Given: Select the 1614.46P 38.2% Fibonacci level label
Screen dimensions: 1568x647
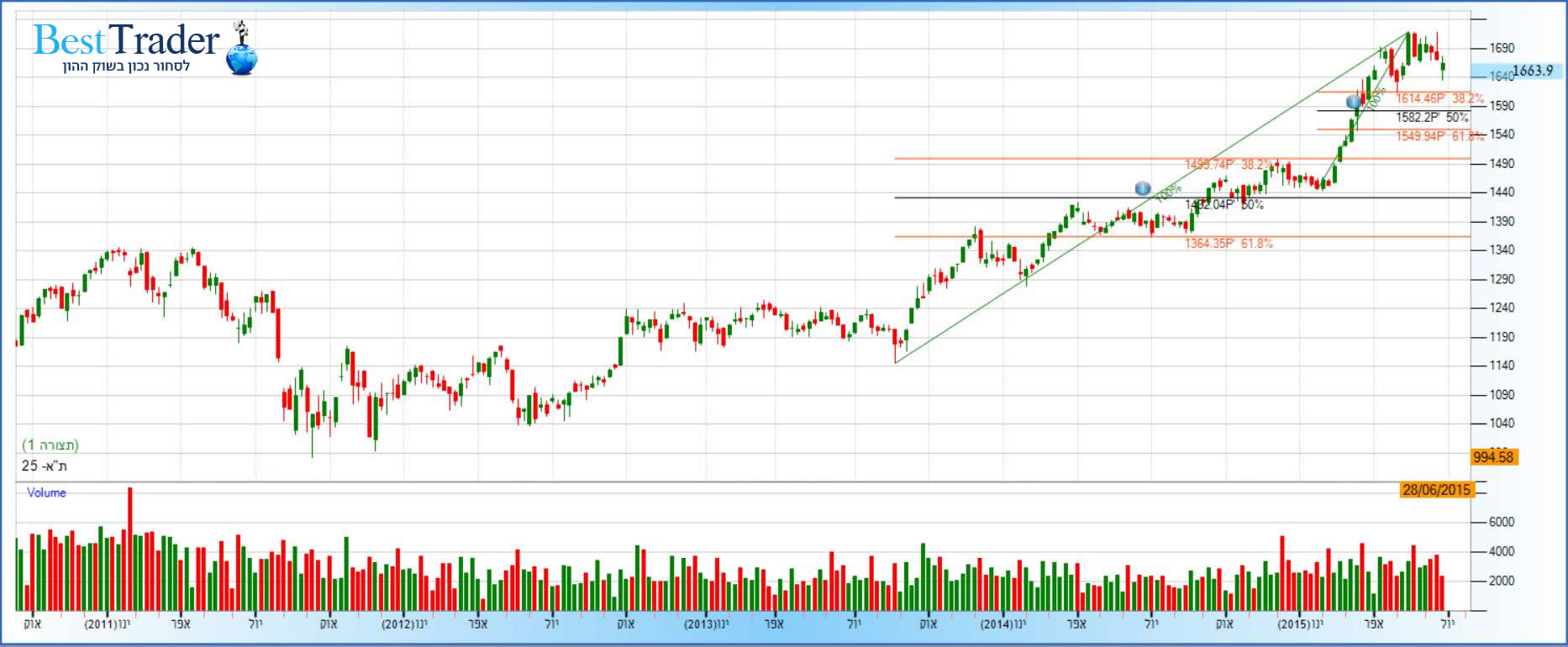Looking at the screenshot, I should (x=1439, y=99).
